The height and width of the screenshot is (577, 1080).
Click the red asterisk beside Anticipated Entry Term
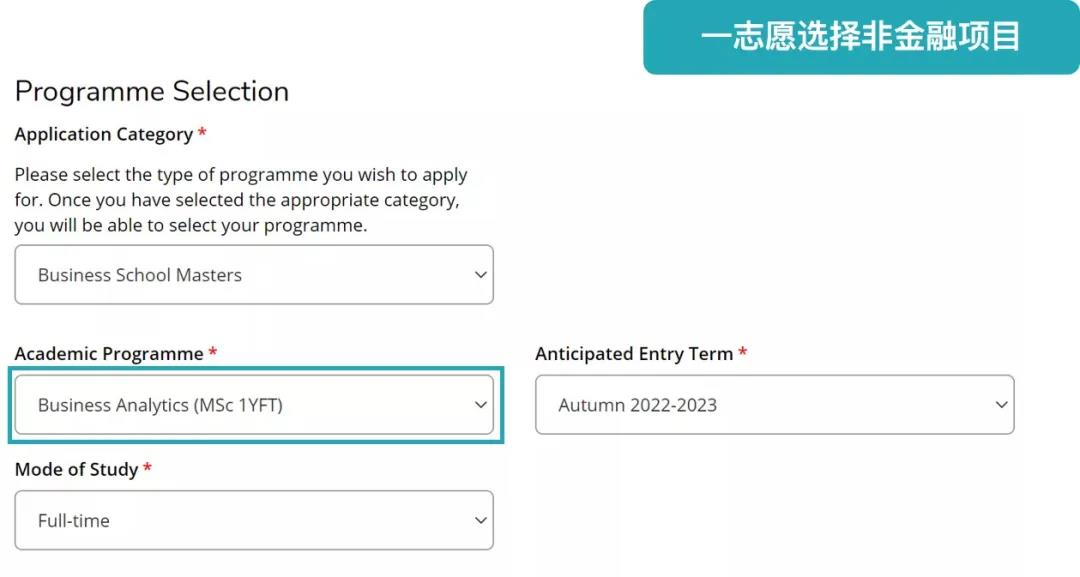[x=742, y=353]
